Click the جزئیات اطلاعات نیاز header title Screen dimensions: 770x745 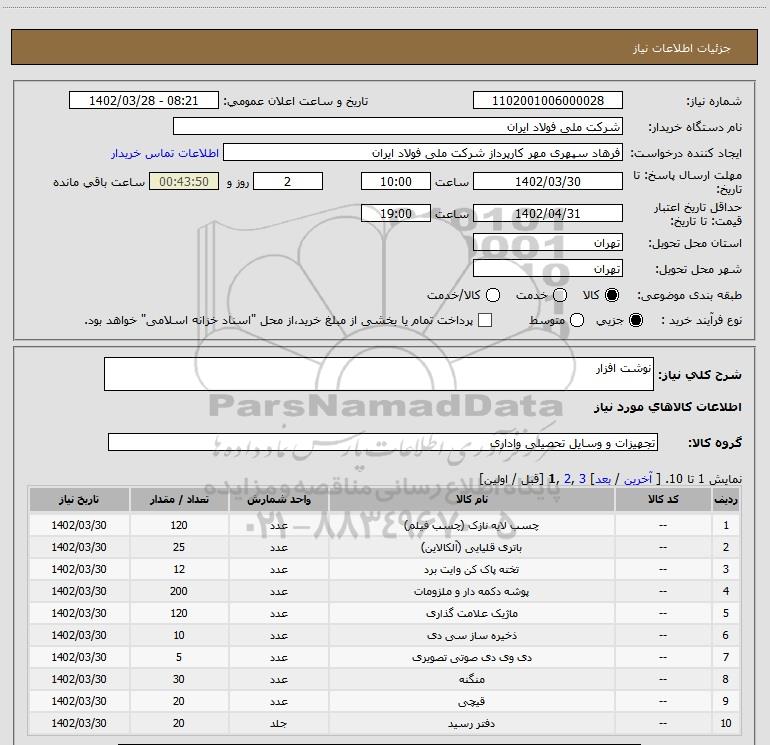[682, 48]
